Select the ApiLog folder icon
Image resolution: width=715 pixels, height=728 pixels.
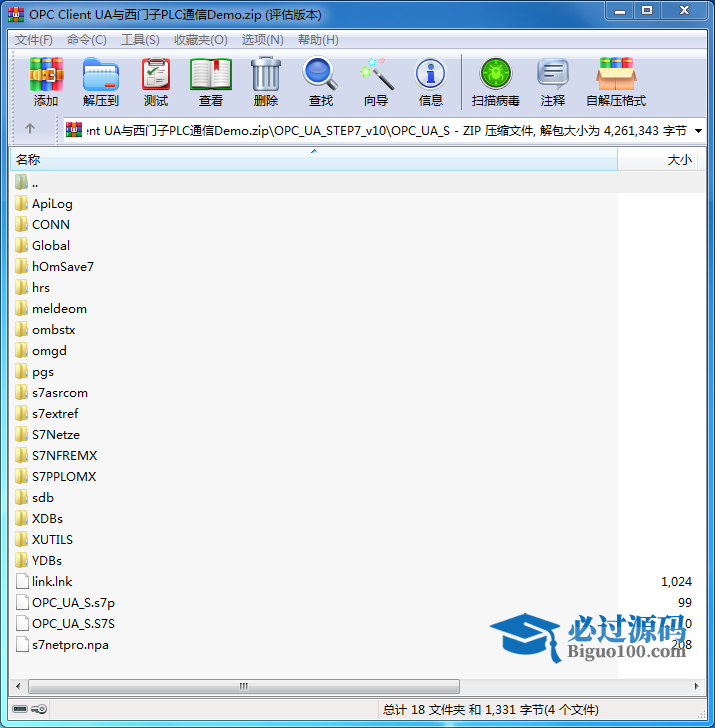tap(21, 203)
